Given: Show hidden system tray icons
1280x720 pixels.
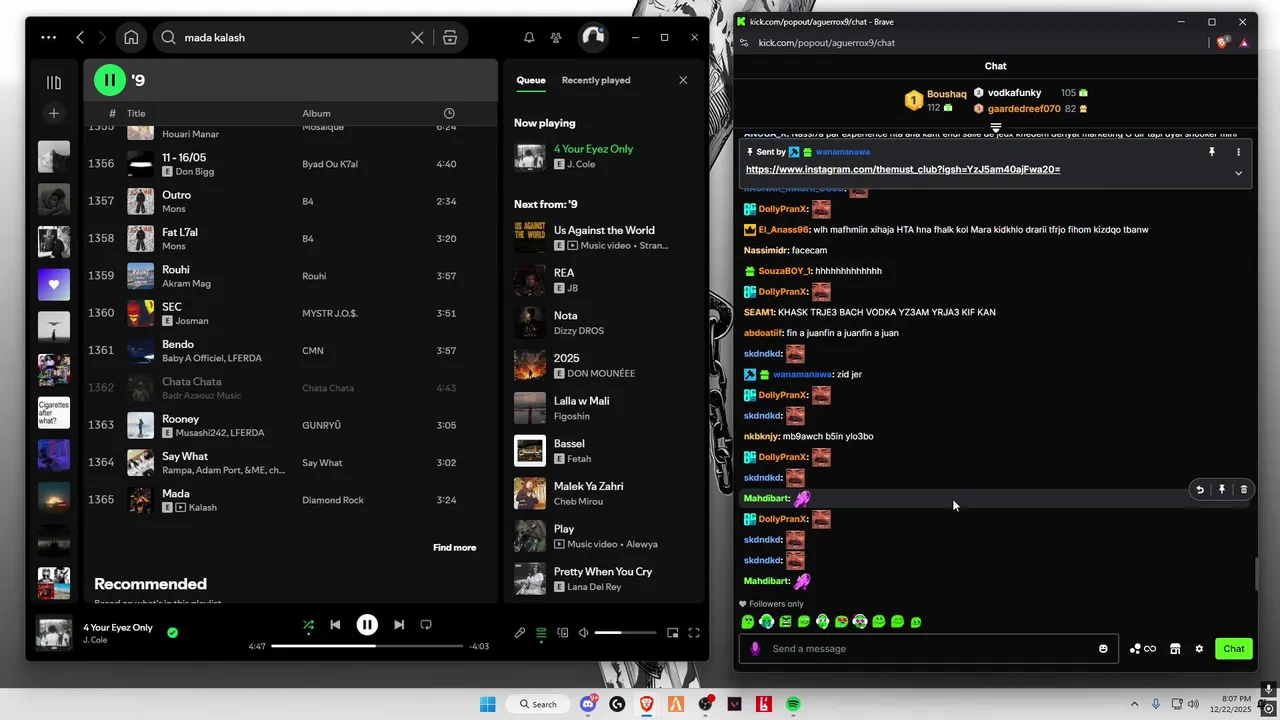Looking at the screenshot, I should [1134, 704].
